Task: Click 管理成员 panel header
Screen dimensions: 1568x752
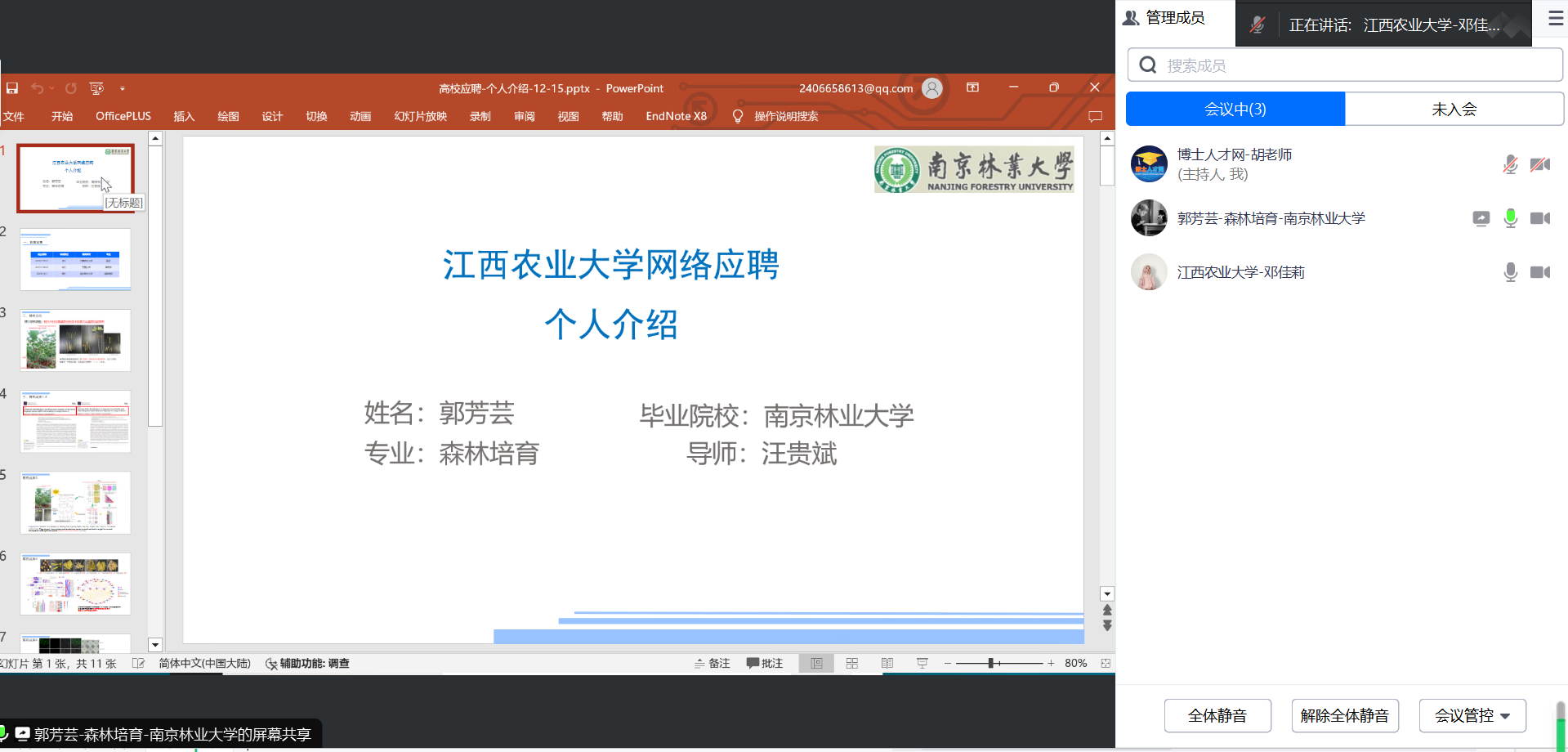Action: click(1164, 18)
